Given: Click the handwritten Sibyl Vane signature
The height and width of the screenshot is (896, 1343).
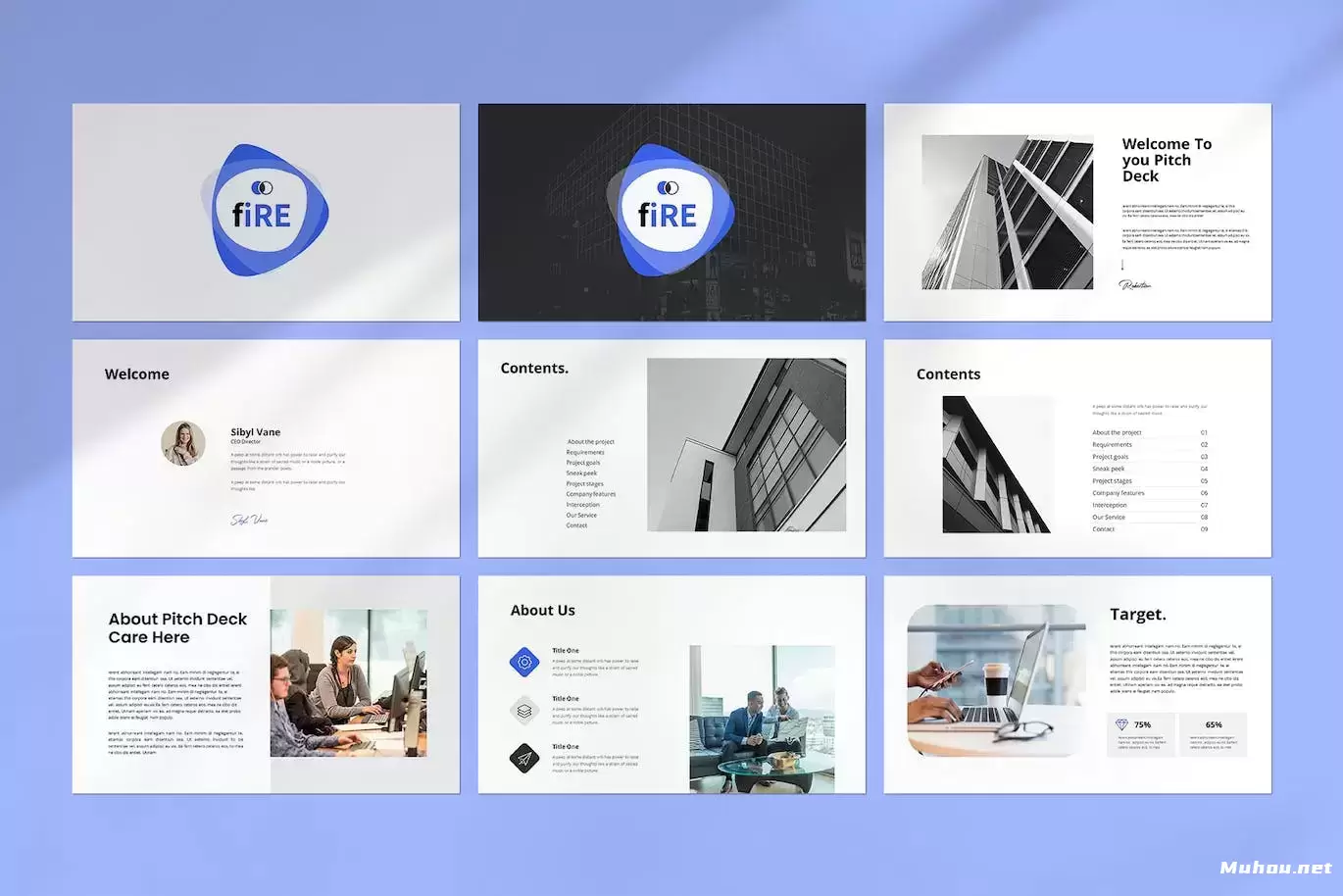Looking at the screenshot, I should click(249, 520).
